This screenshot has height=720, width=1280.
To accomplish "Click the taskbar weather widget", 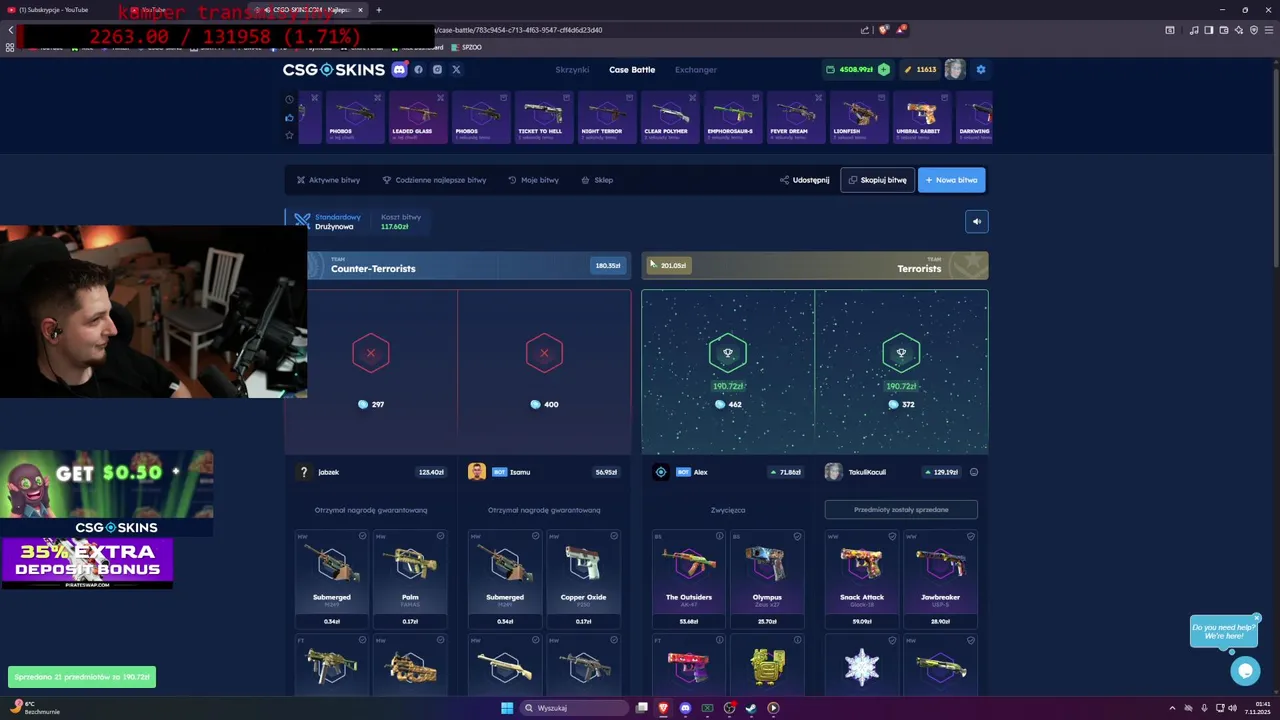I will [35, 708].
